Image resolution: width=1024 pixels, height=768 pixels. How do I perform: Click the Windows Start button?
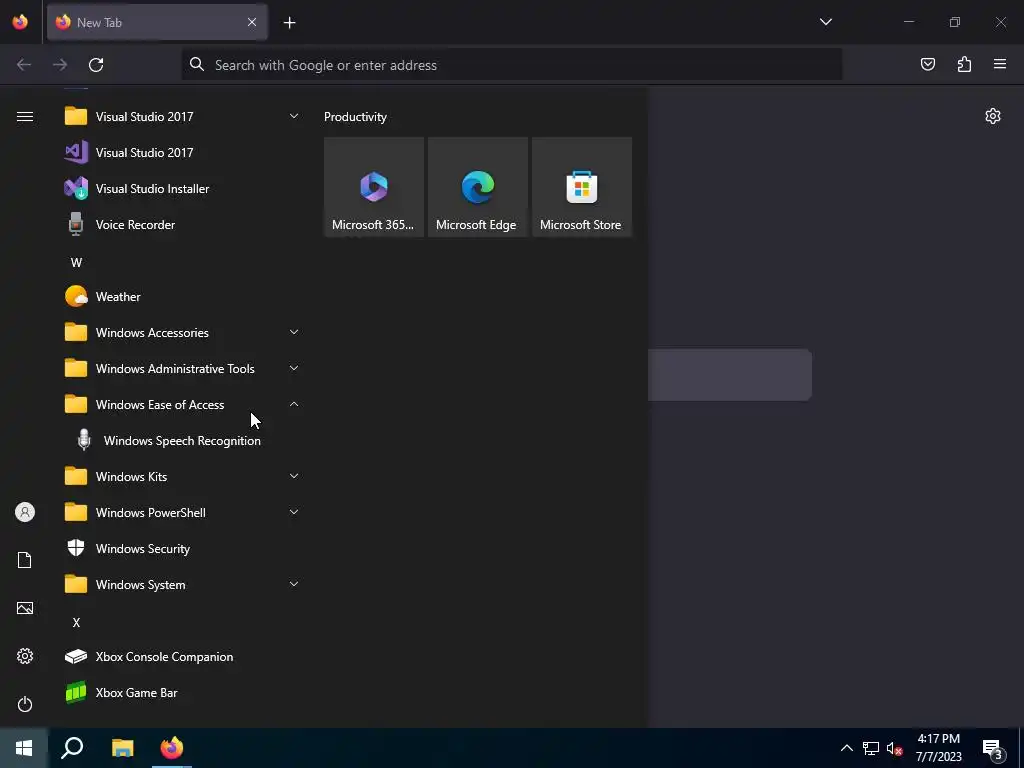[x=24, y=748]
